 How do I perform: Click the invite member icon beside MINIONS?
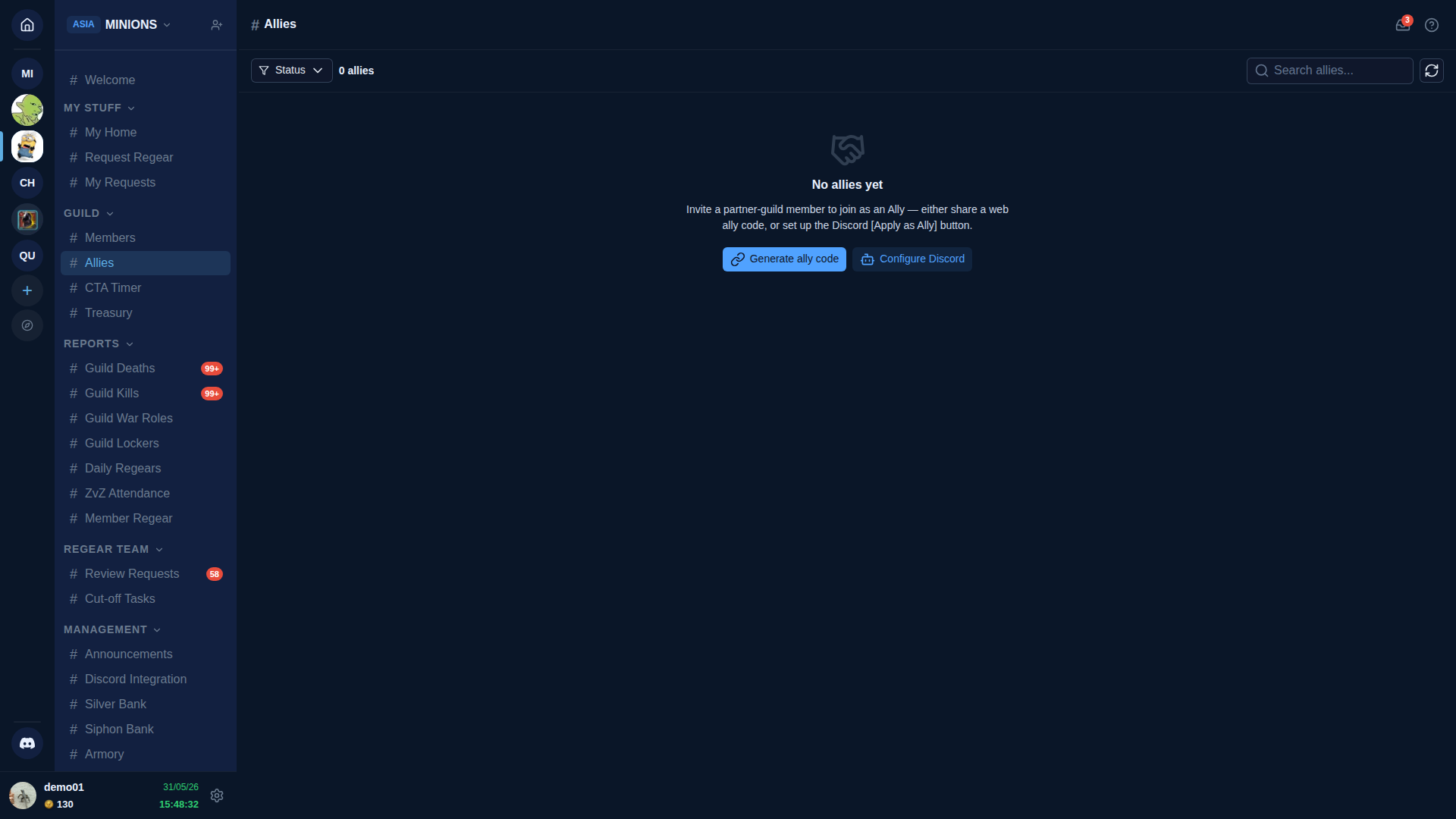(217, 25)
